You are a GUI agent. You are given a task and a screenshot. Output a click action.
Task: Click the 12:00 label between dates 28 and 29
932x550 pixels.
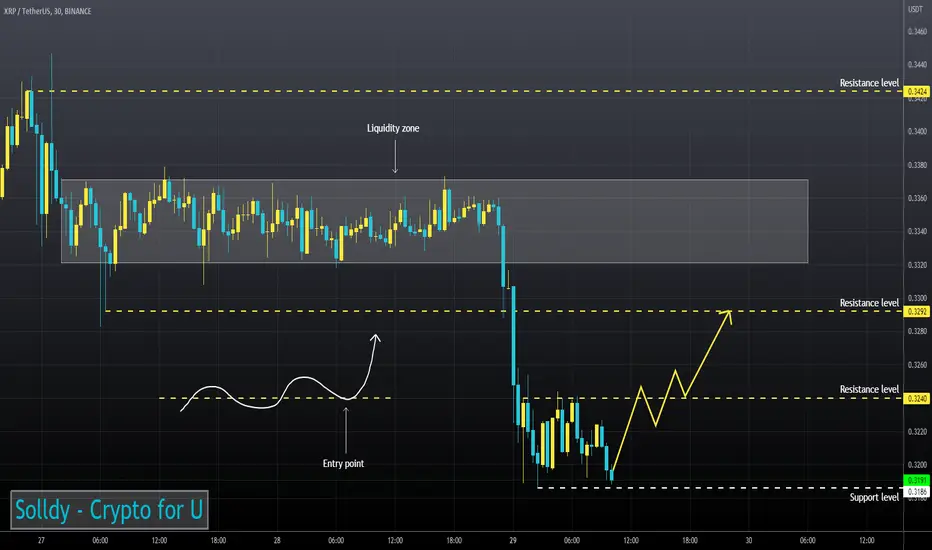395,540
